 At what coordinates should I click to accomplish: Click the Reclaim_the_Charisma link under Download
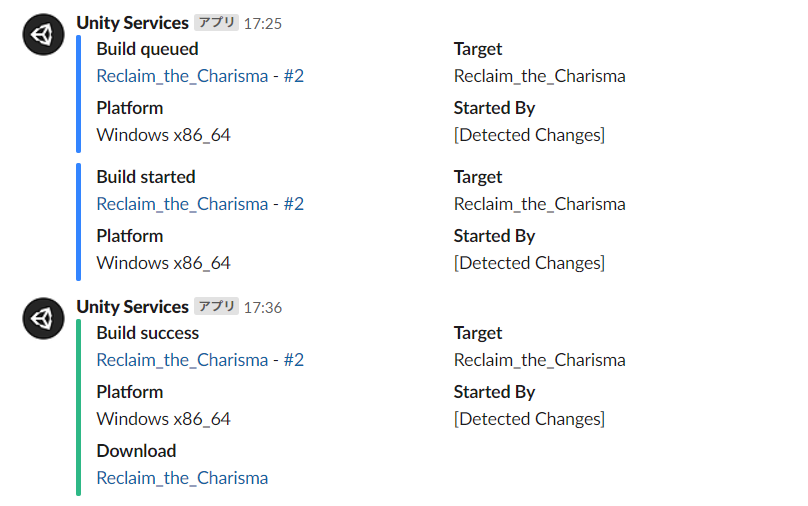(182, 478)
